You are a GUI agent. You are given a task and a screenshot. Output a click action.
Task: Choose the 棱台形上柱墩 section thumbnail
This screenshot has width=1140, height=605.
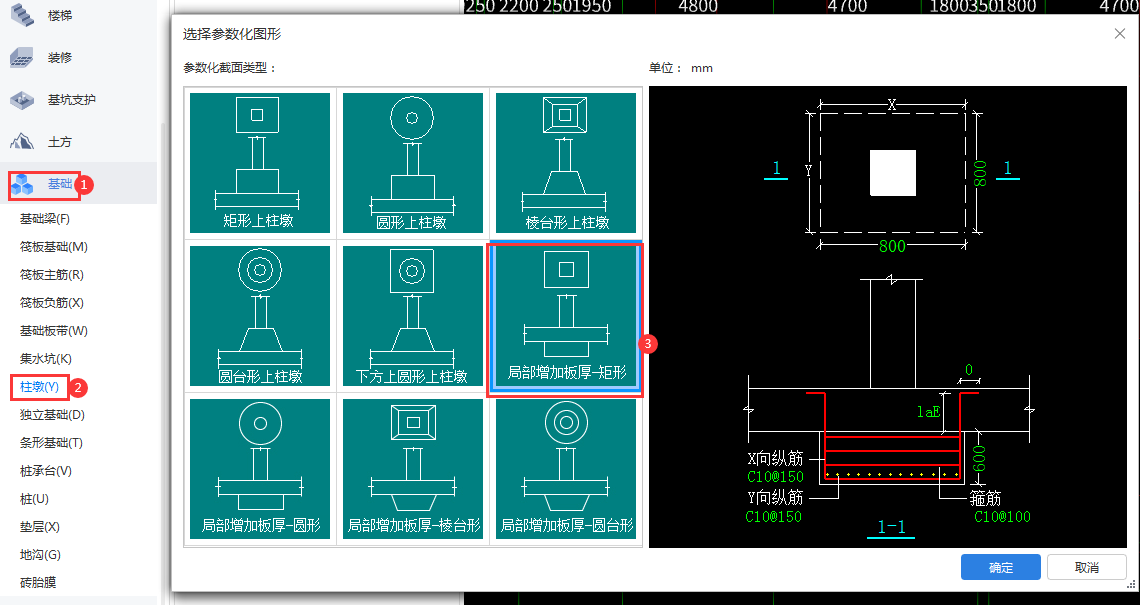pyautogui.click(x=566, y=163)
